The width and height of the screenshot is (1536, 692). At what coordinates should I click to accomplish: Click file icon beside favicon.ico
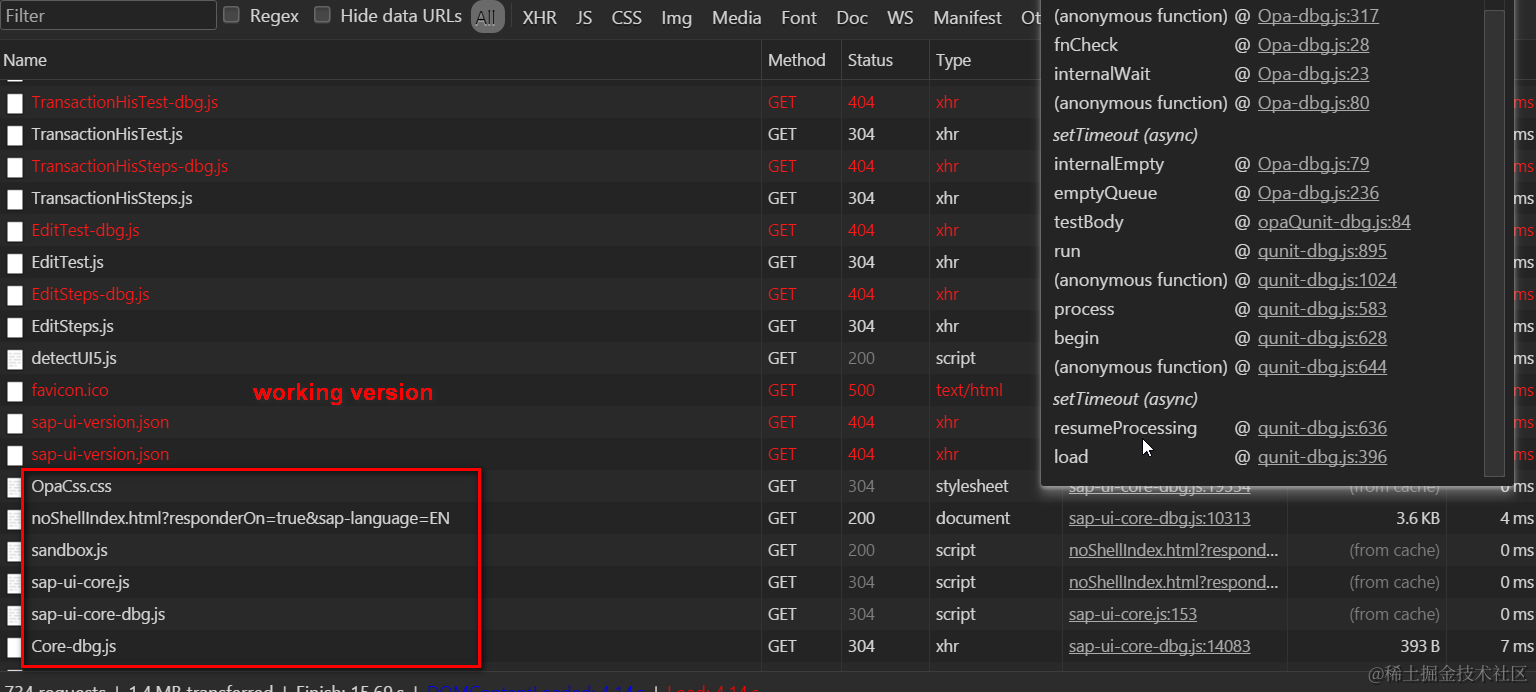pyautogui.click(x=15, y=391)
